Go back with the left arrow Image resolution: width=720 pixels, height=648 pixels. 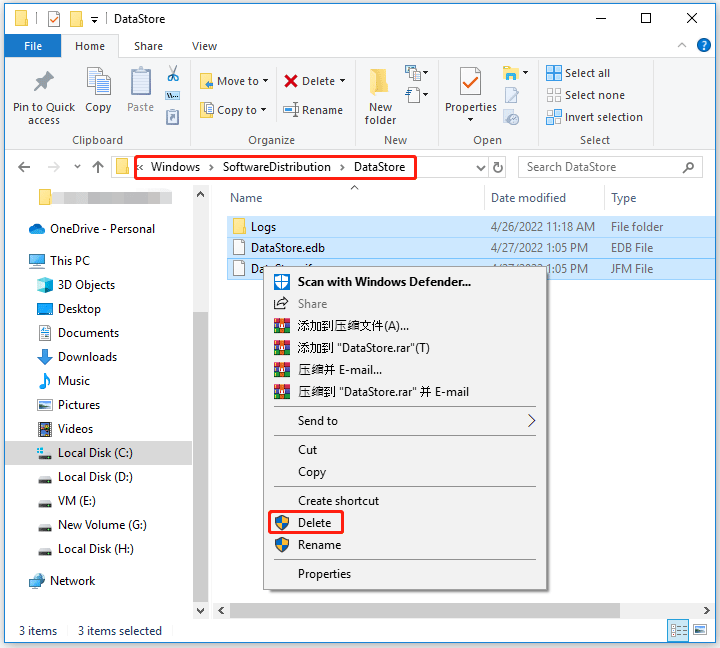coord(24,167)
